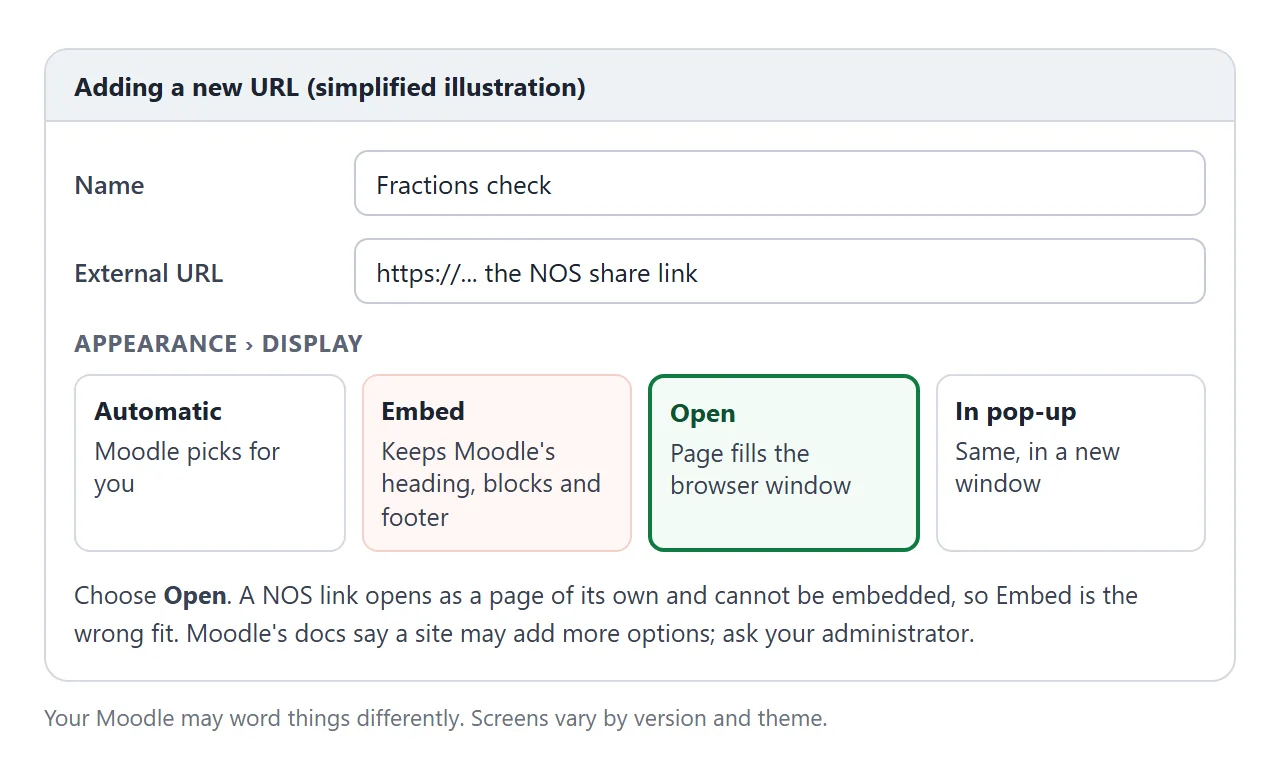This screenshot has width=1280, height=784.
Task: Select the In pop-up display option
Action: 1071,463
